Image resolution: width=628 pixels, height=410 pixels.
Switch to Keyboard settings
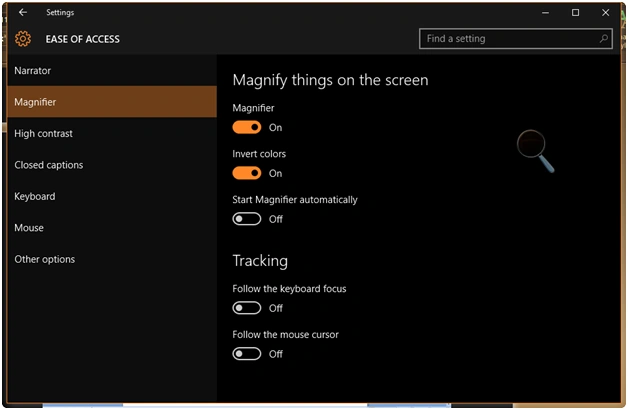coord(112,196)
